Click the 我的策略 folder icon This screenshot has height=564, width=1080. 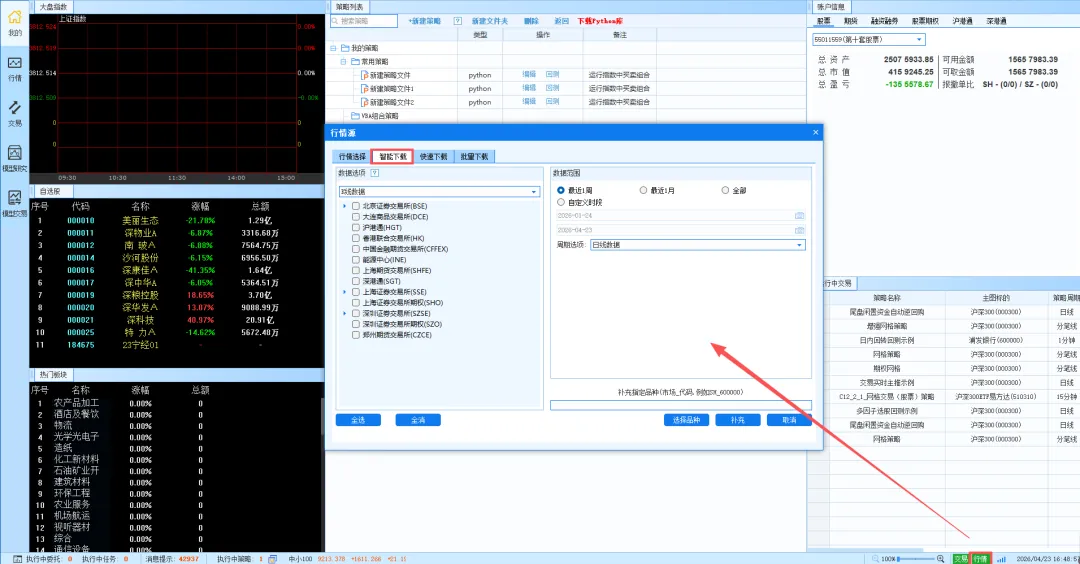point(345,48)
